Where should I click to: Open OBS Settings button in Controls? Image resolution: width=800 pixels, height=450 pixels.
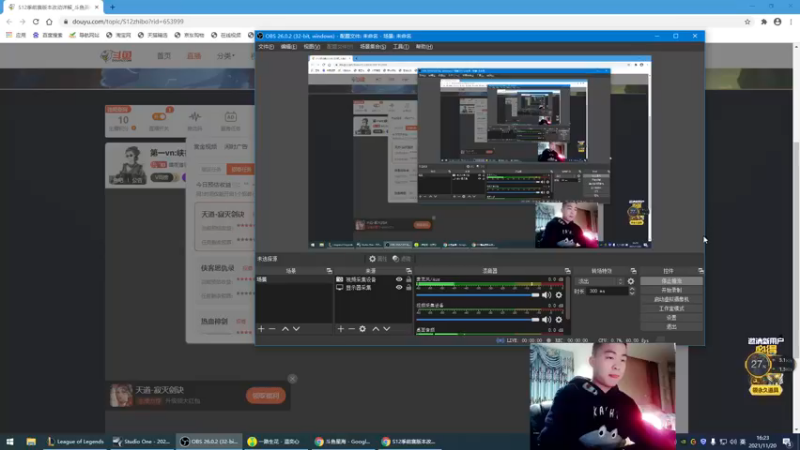click(x=671, y=318)
